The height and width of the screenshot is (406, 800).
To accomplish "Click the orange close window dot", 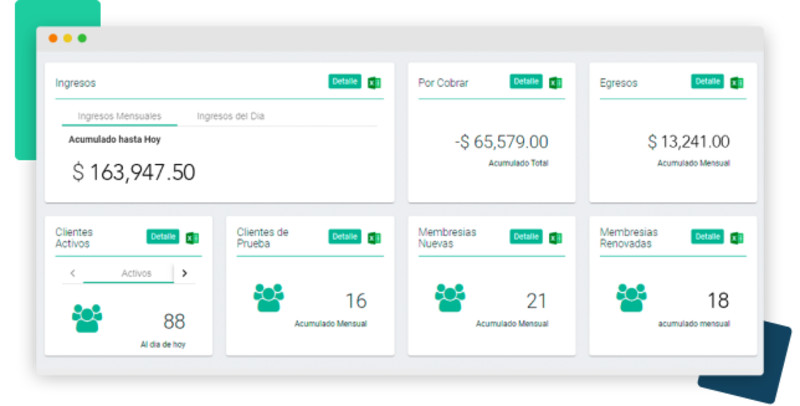I will [x=53, y=38].
